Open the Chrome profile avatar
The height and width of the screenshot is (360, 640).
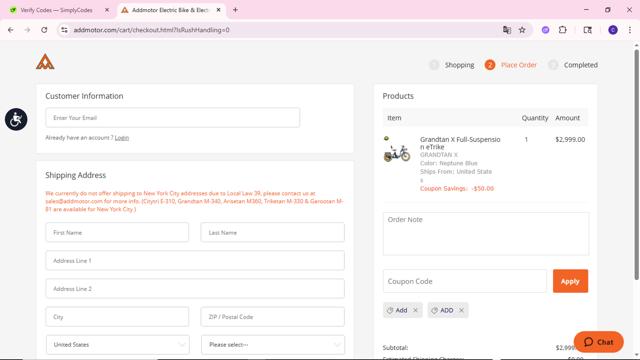(x=613, y=30)
